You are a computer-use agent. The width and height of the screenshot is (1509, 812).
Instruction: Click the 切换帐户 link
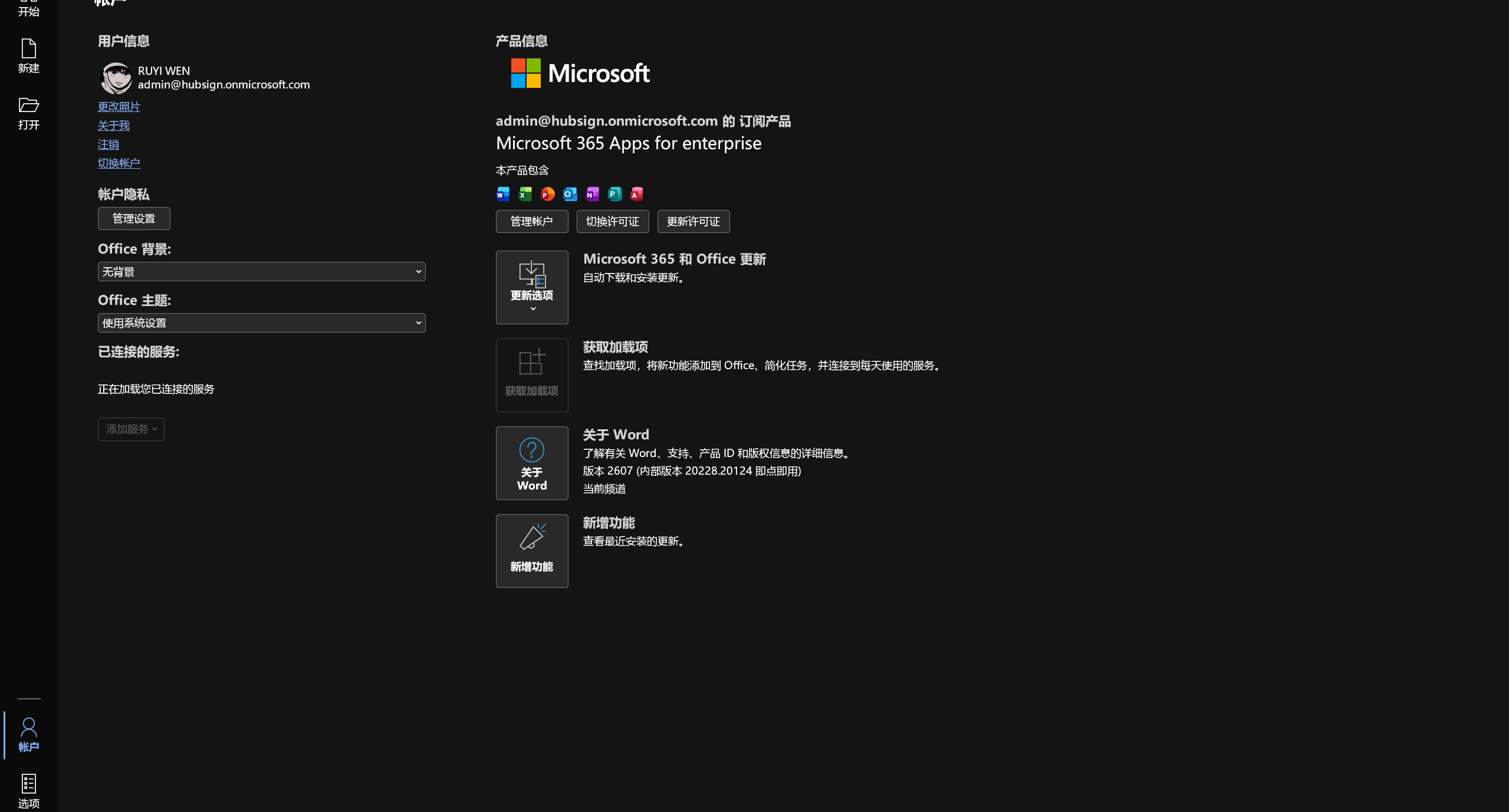pos(119,163)
